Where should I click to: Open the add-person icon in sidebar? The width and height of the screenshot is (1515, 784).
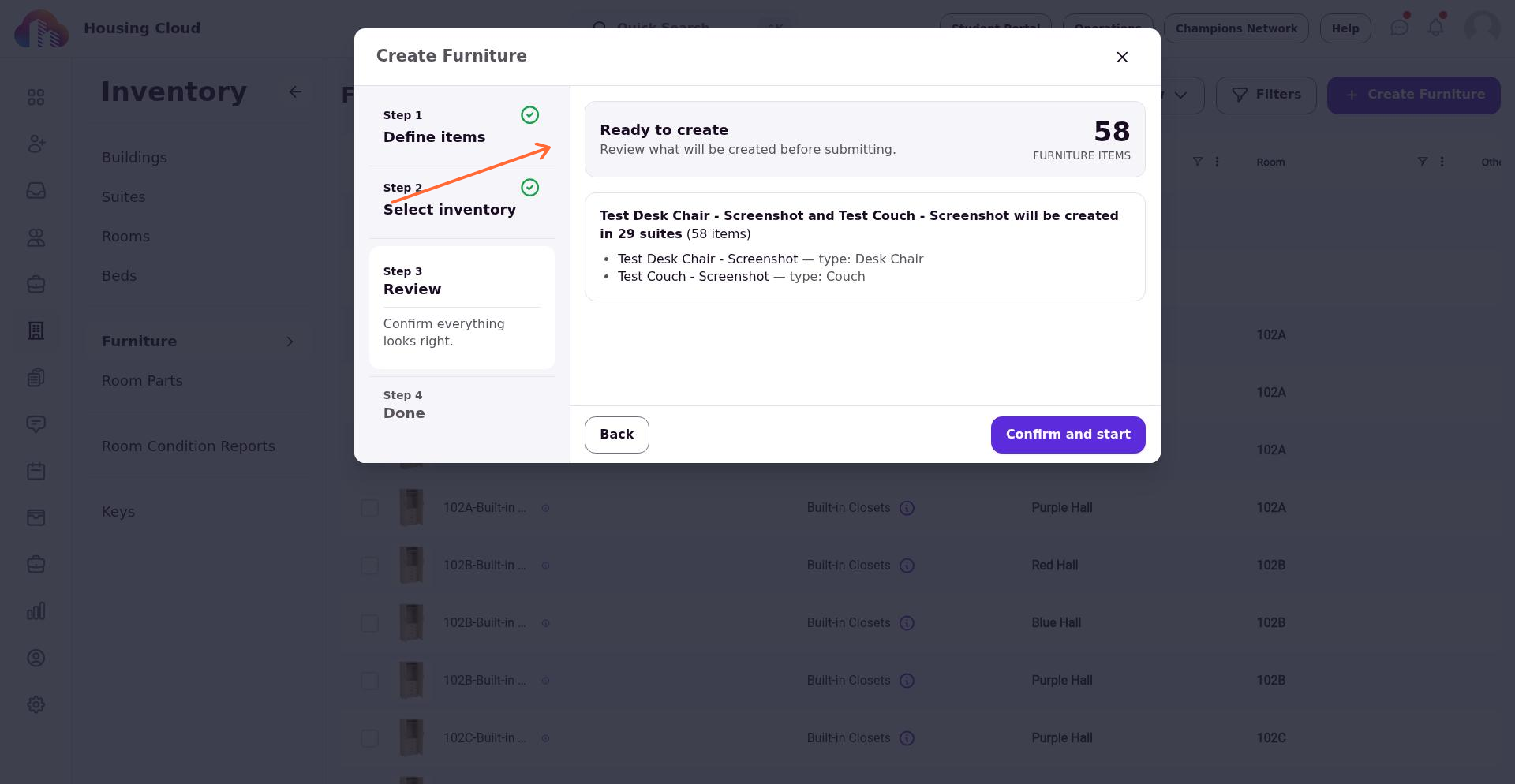[36, 144]
